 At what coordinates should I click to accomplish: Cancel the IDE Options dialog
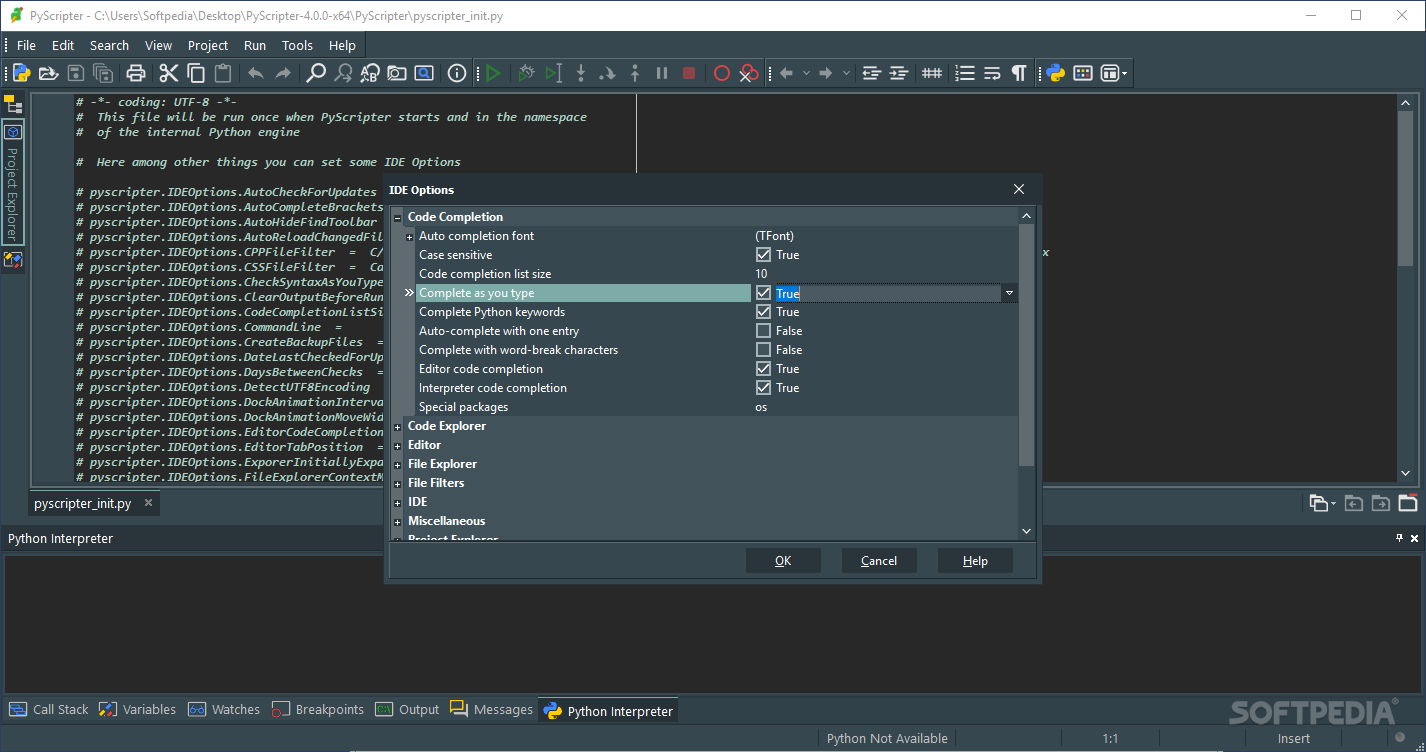tap(879, 561)
